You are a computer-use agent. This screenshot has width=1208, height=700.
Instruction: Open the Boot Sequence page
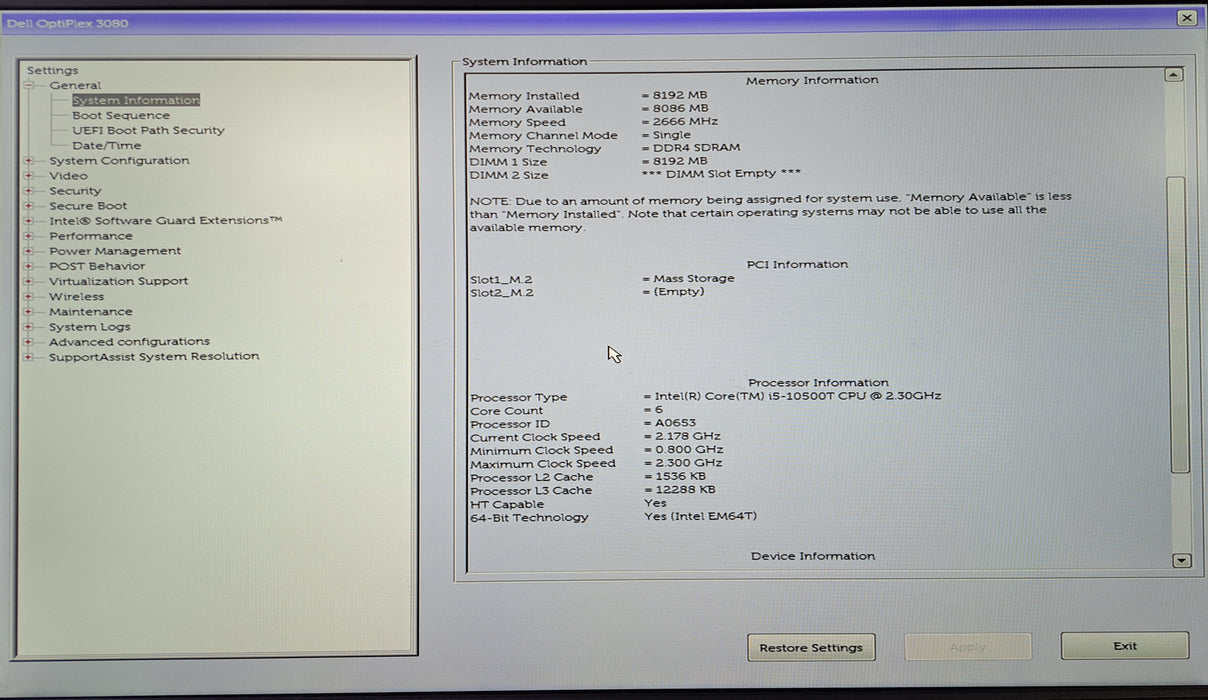121,115
